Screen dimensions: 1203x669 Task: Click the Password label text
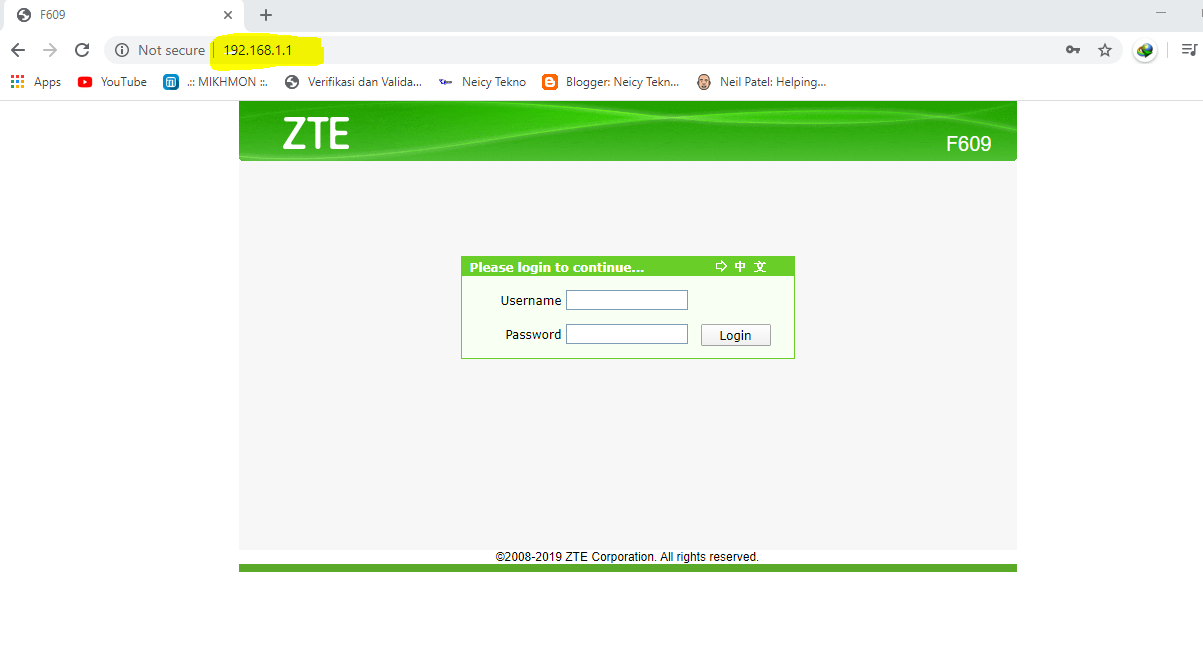coord(533,334)
